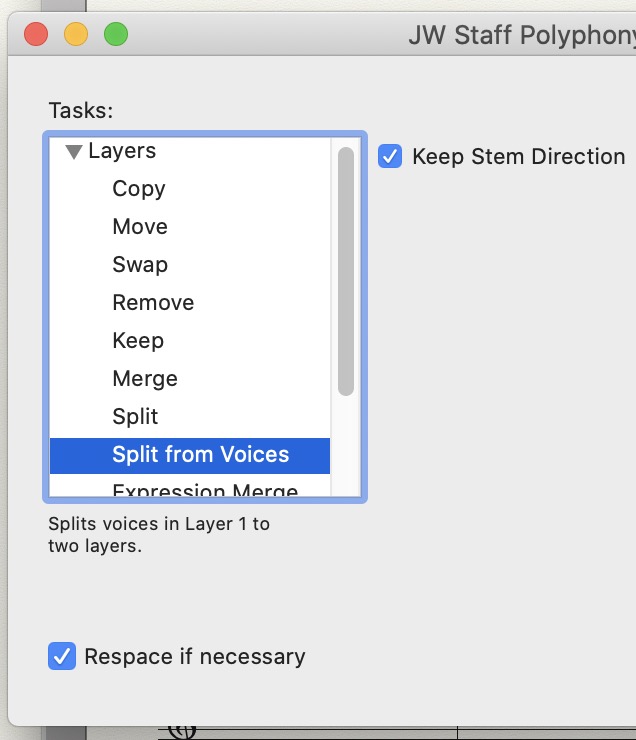The image size is (636, 740).
Task: Click the highlighted Split from Voices item
Action: pyautogui.click(x=200, y=455)
